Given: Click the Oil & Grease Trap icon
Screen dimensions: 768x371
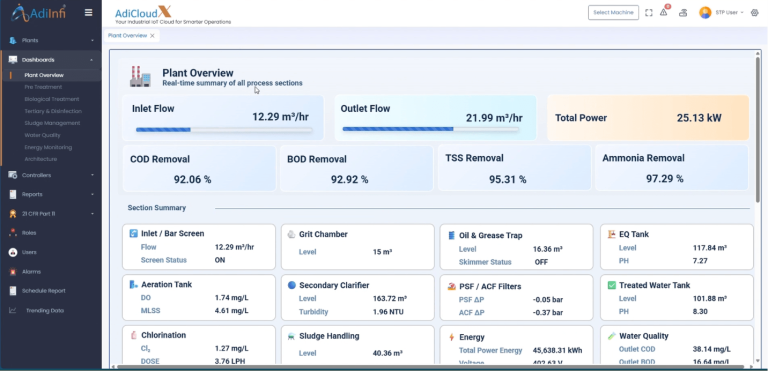Looking at the screenshot, I should [x=452, y=236].
